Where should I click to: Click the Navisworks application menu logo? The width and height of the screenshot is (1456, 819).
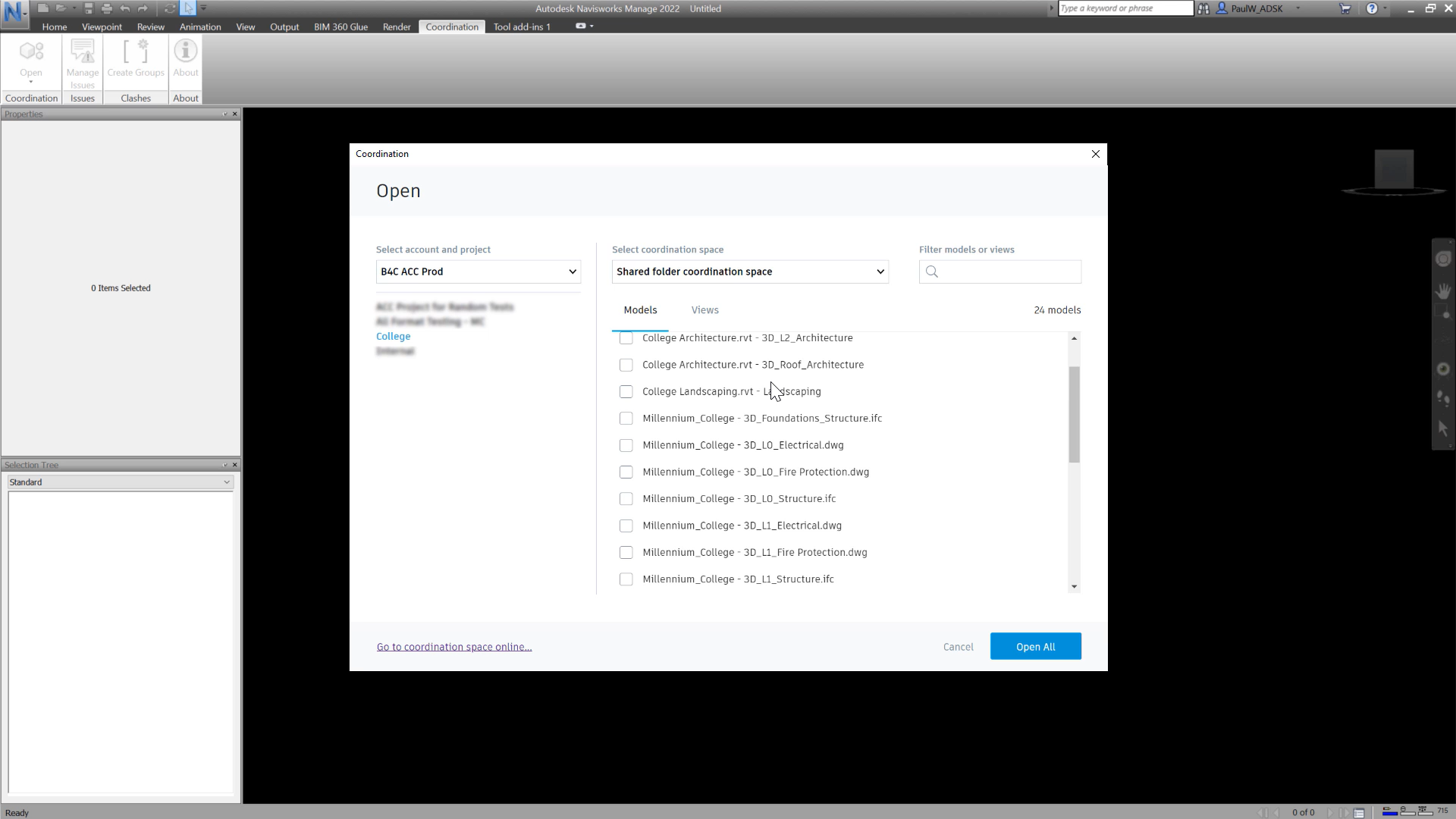coord(14,13)
